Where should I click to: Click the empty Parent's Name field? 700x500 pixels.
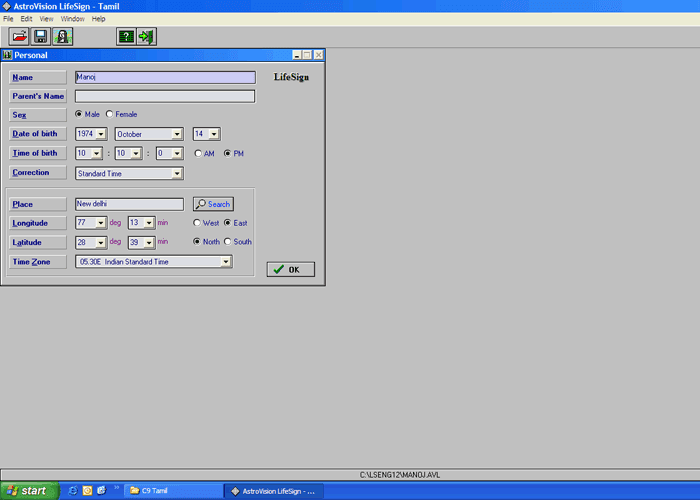point(165,96)
